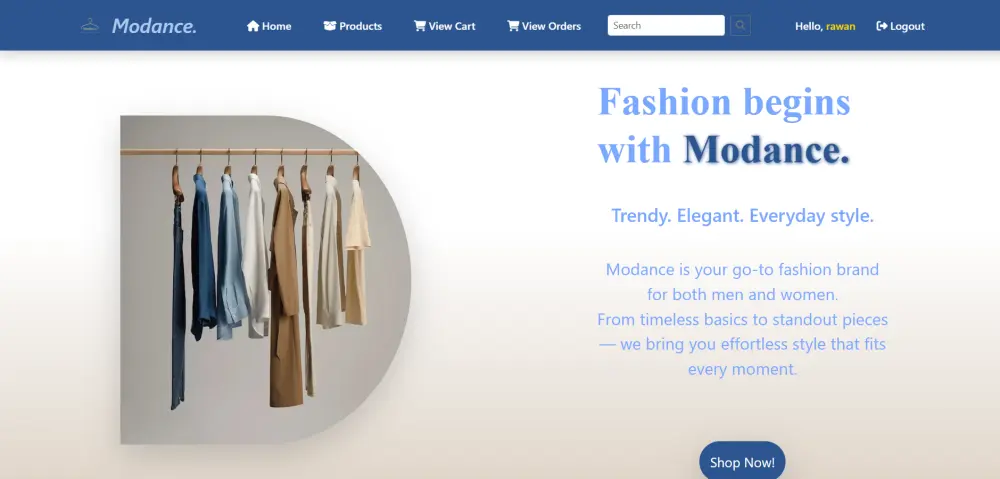Screen dimensions: 1000x479
Task: Click the box icon beside Products
Action: click(330, 26)
